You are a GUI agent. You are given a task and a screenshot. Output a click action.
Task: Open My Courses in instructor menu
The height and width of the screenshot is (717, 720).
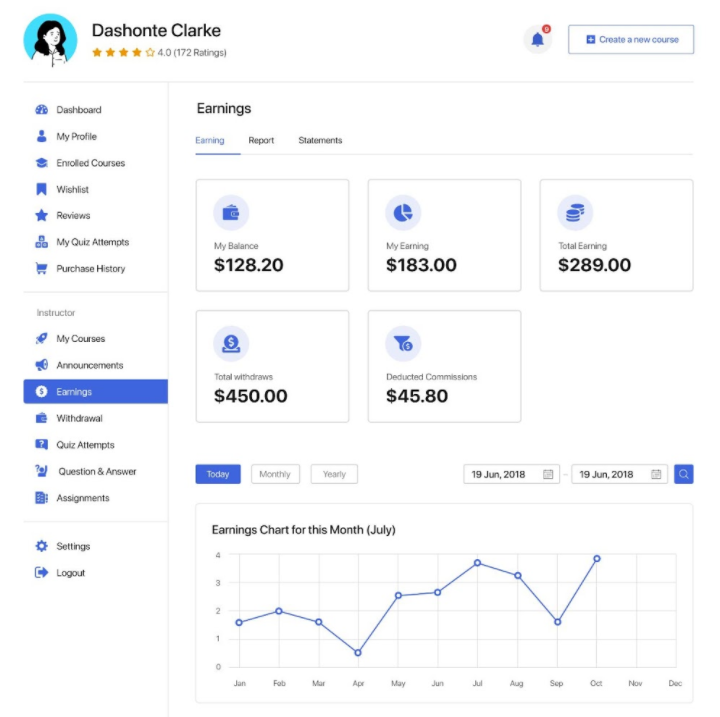[x=80, y=339]
